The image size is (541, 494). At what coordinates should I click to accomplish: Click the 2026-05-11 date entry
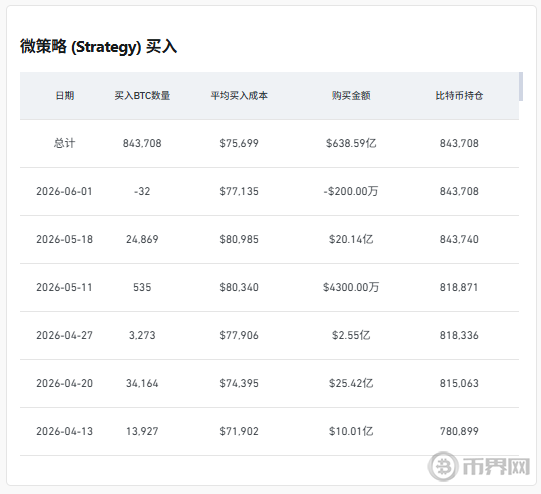[x=64, y=287]
